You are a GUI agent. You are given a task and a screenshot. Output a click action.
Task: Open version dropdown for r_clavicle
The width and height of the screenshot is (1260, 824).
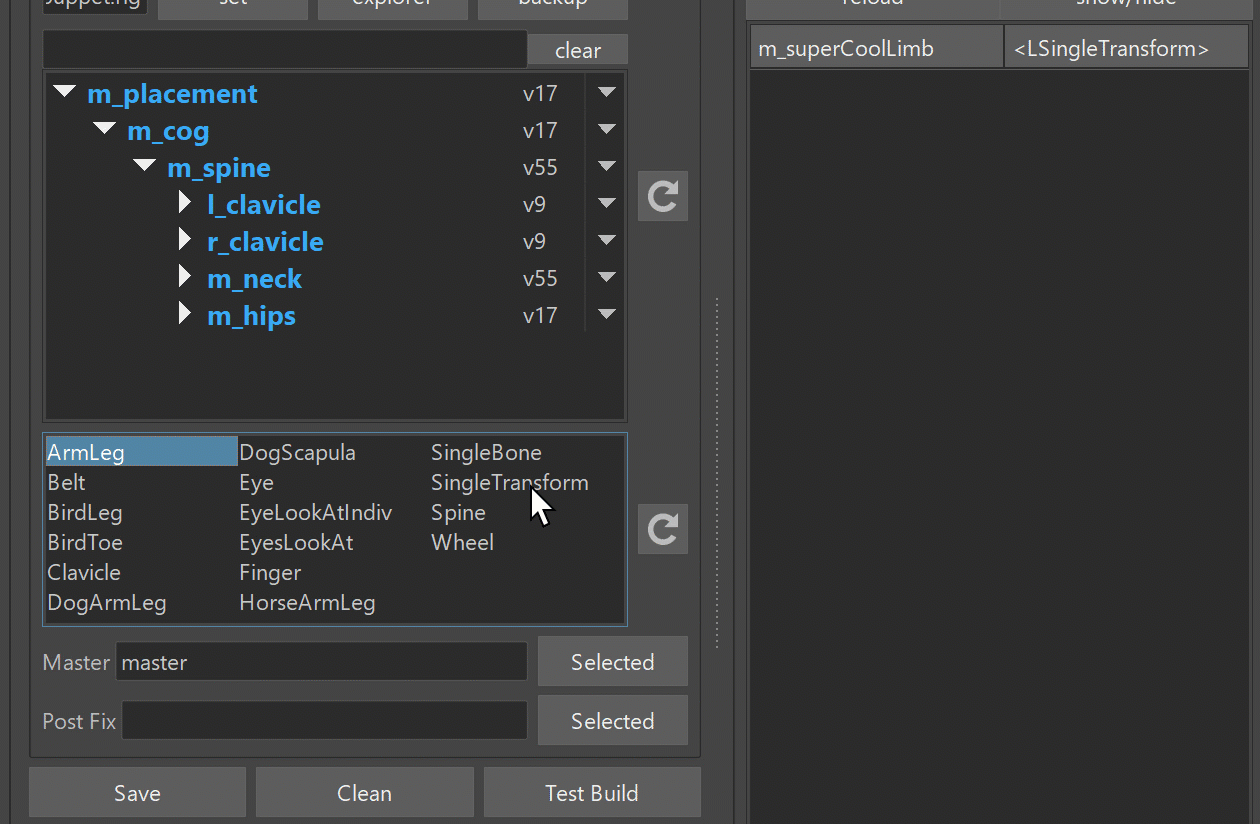tap(606, 240)
